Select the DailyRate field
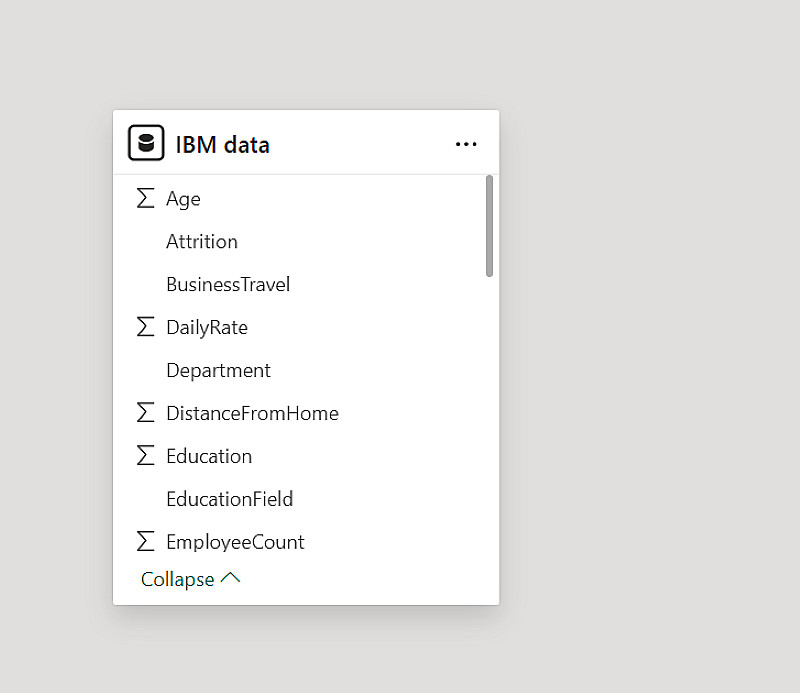This screenshot has height=693, width=800. coord(207,328)
